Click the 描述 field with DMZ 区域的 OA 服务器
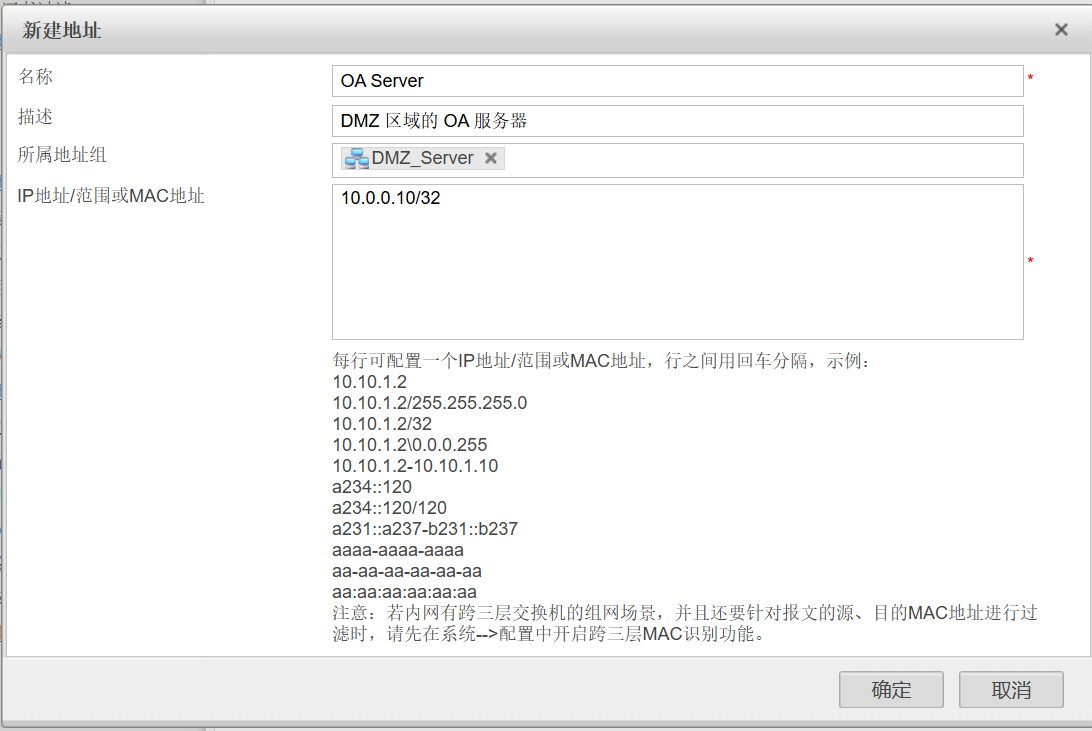Image resolution: width=1092 pixels, height=731 pixels. [x=678, y=121]
